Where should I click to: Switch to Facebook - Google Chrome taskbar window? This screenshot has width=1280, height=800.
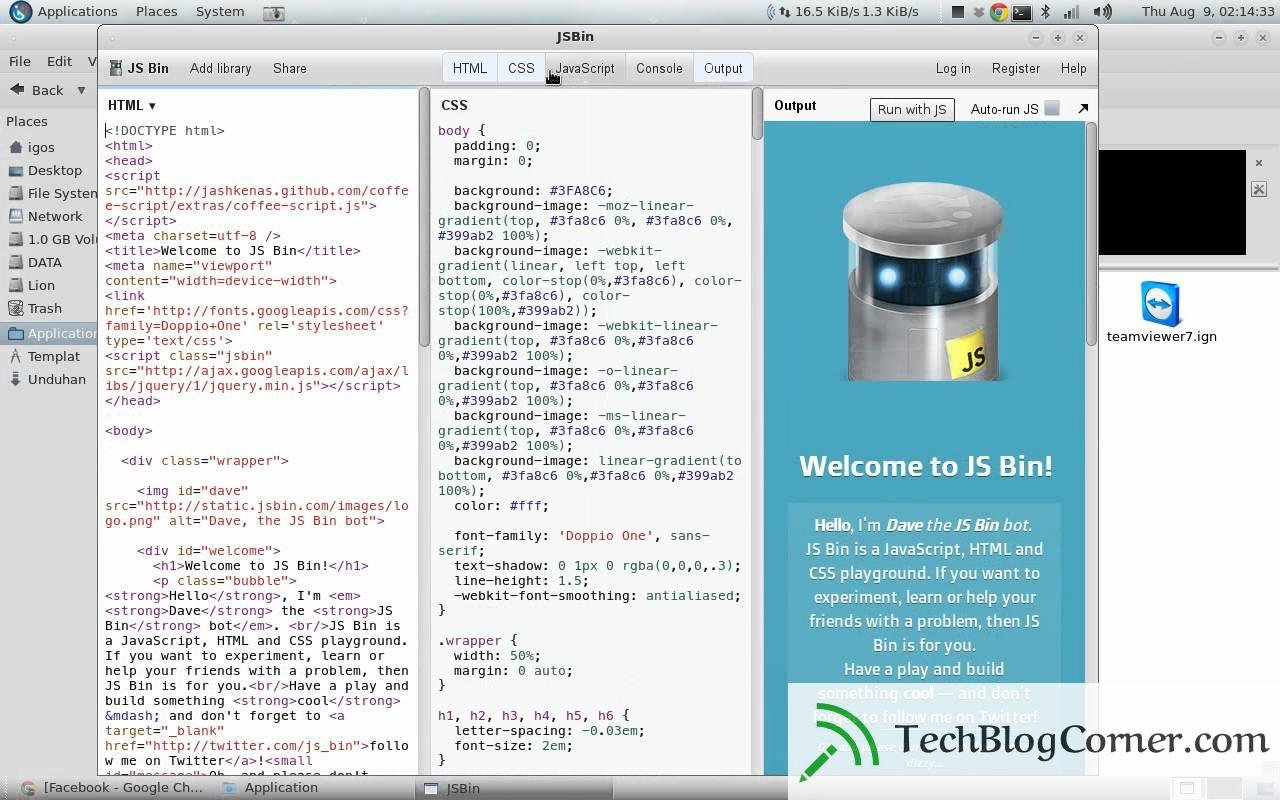point(112,788)
